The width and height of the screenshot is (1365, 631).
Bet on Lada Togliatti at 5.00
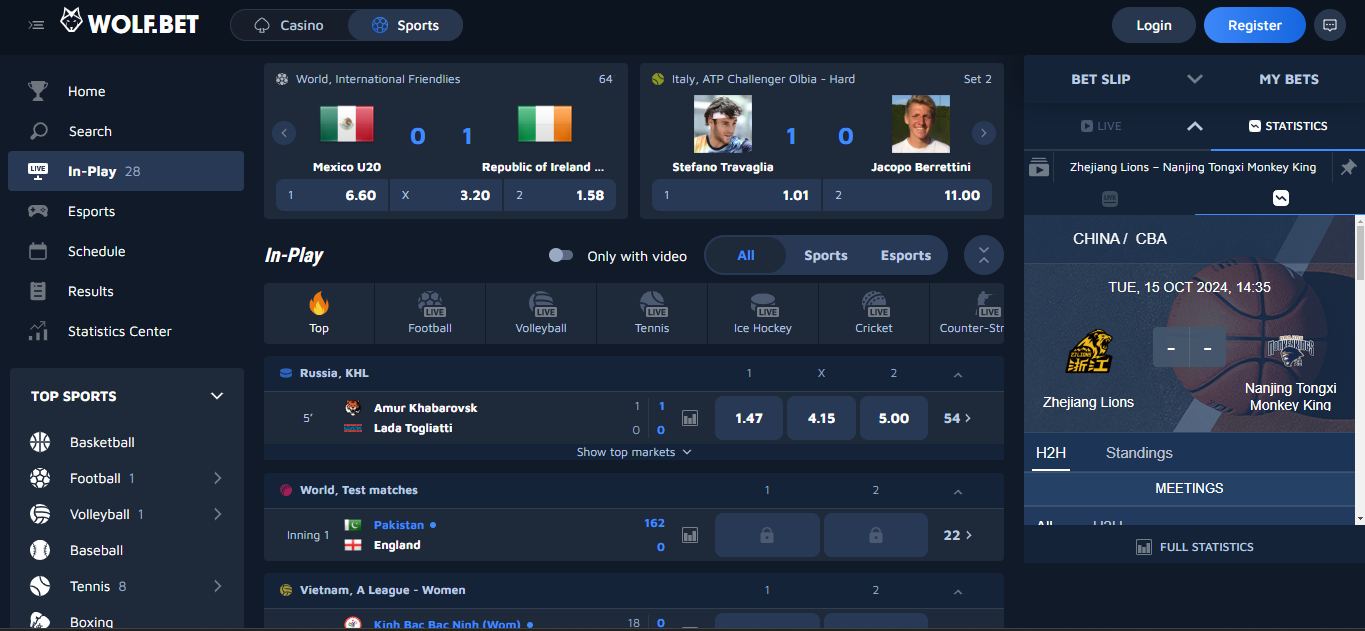pos(894,418)
